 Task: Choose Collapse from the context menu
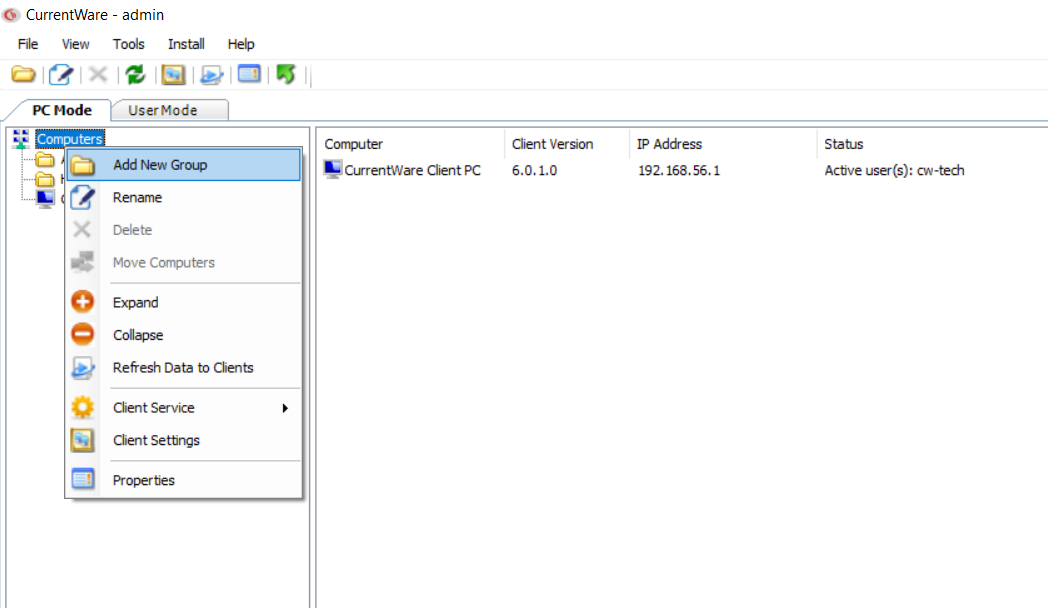184,335
